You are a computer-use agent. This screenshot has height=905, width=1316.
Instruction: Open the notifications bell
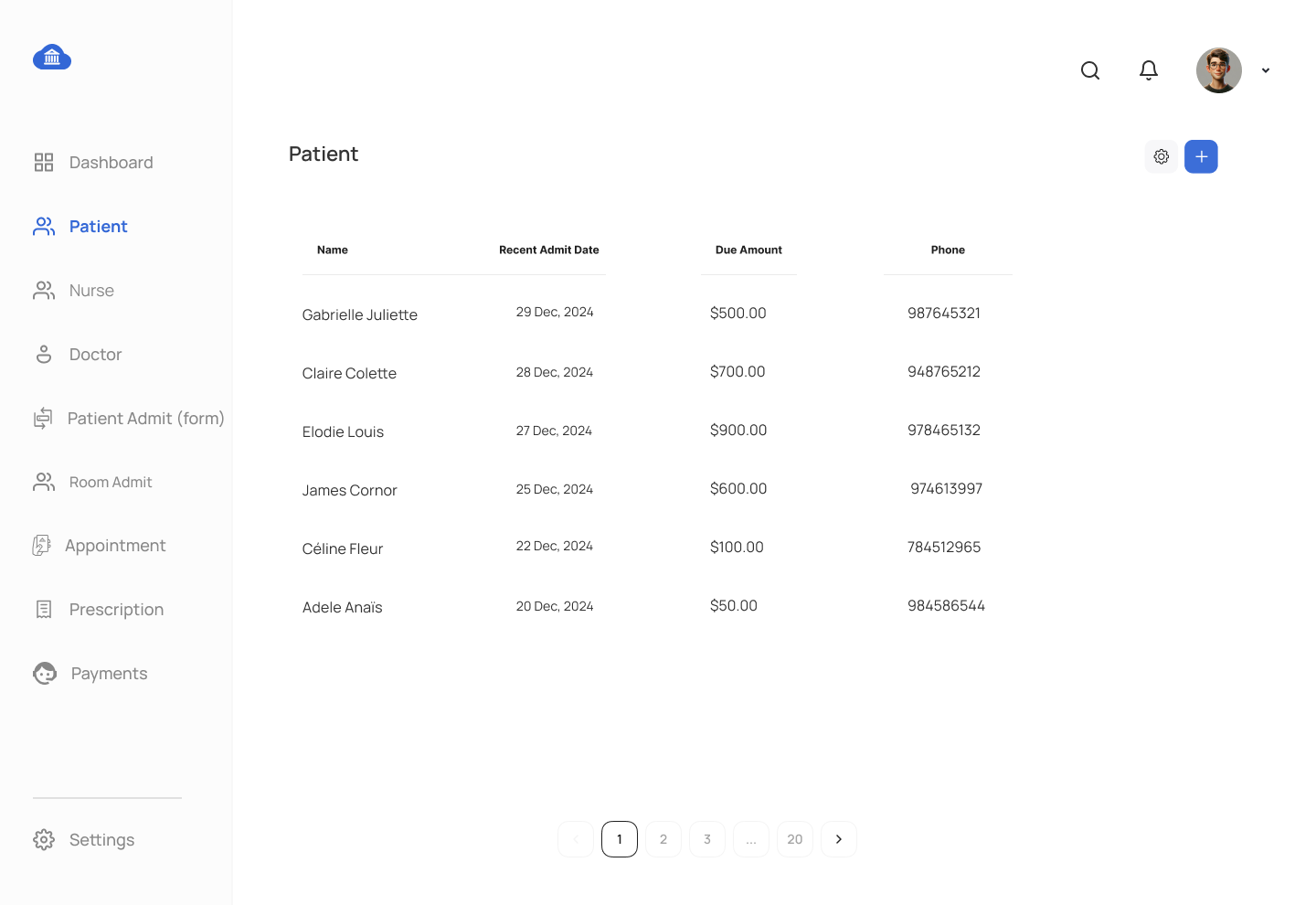(x=1149, y=70)
